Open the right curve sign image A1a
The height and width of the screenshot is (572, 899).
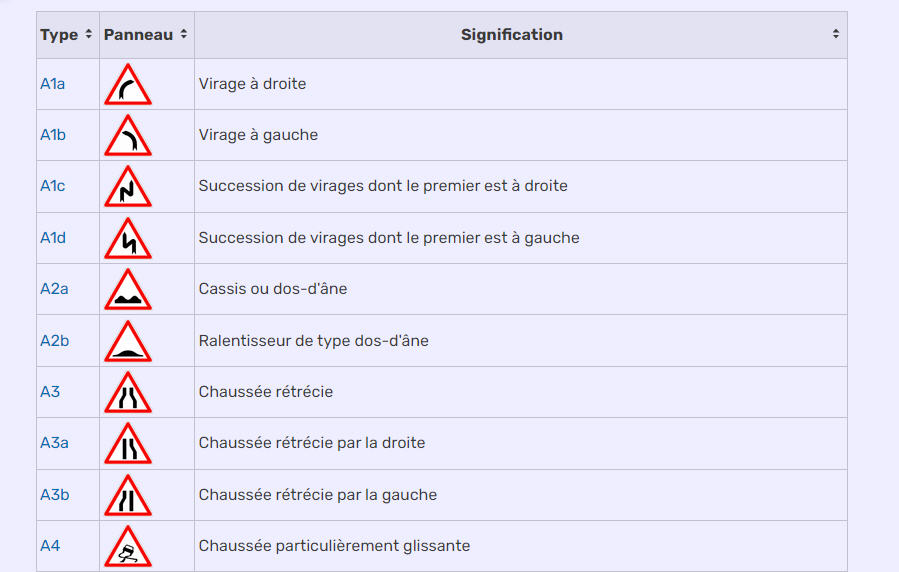[128, 84]
